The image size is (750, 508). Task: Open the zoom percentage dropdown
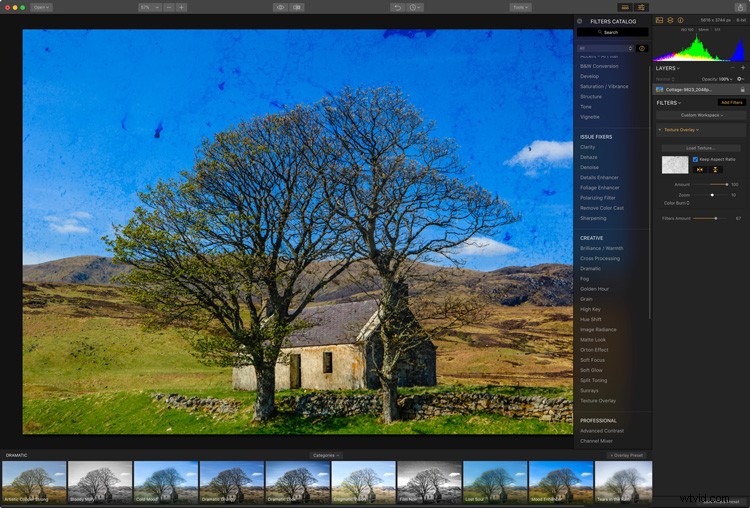click(x=150, y=7)
